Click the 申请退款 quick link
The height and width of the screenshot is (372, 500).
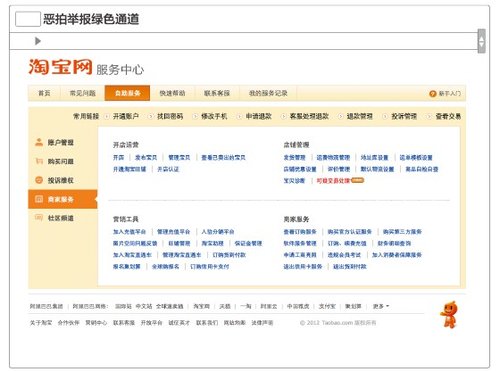(259, 116)
